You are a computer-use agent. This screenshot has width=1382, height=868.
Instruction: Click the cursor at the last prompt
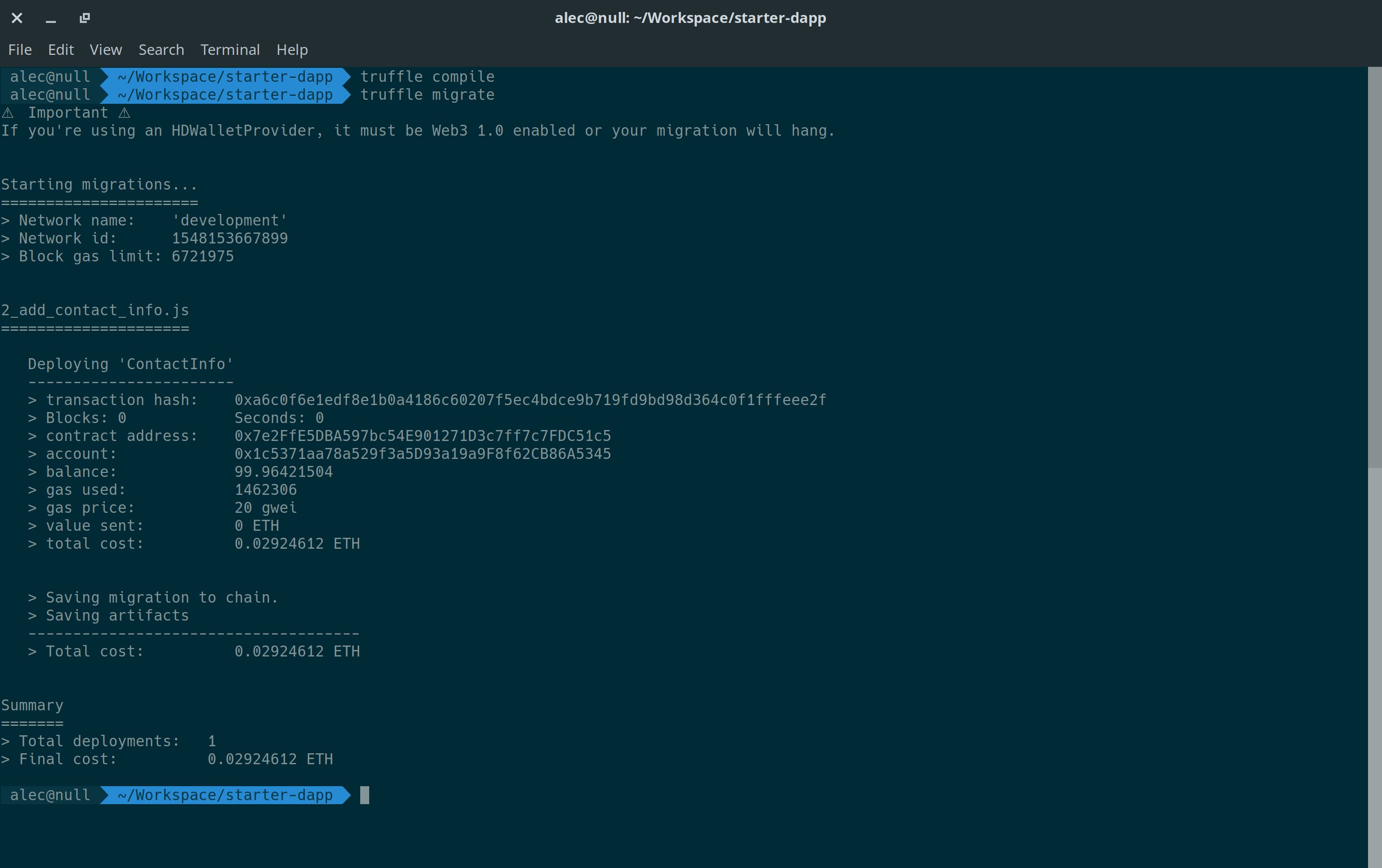tap(364, 795)
